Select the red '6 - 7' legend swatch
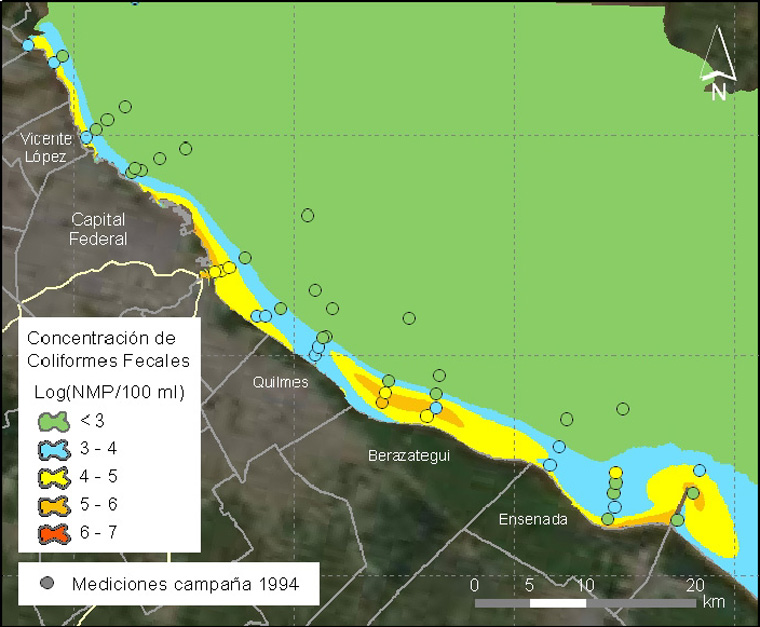 50,533
